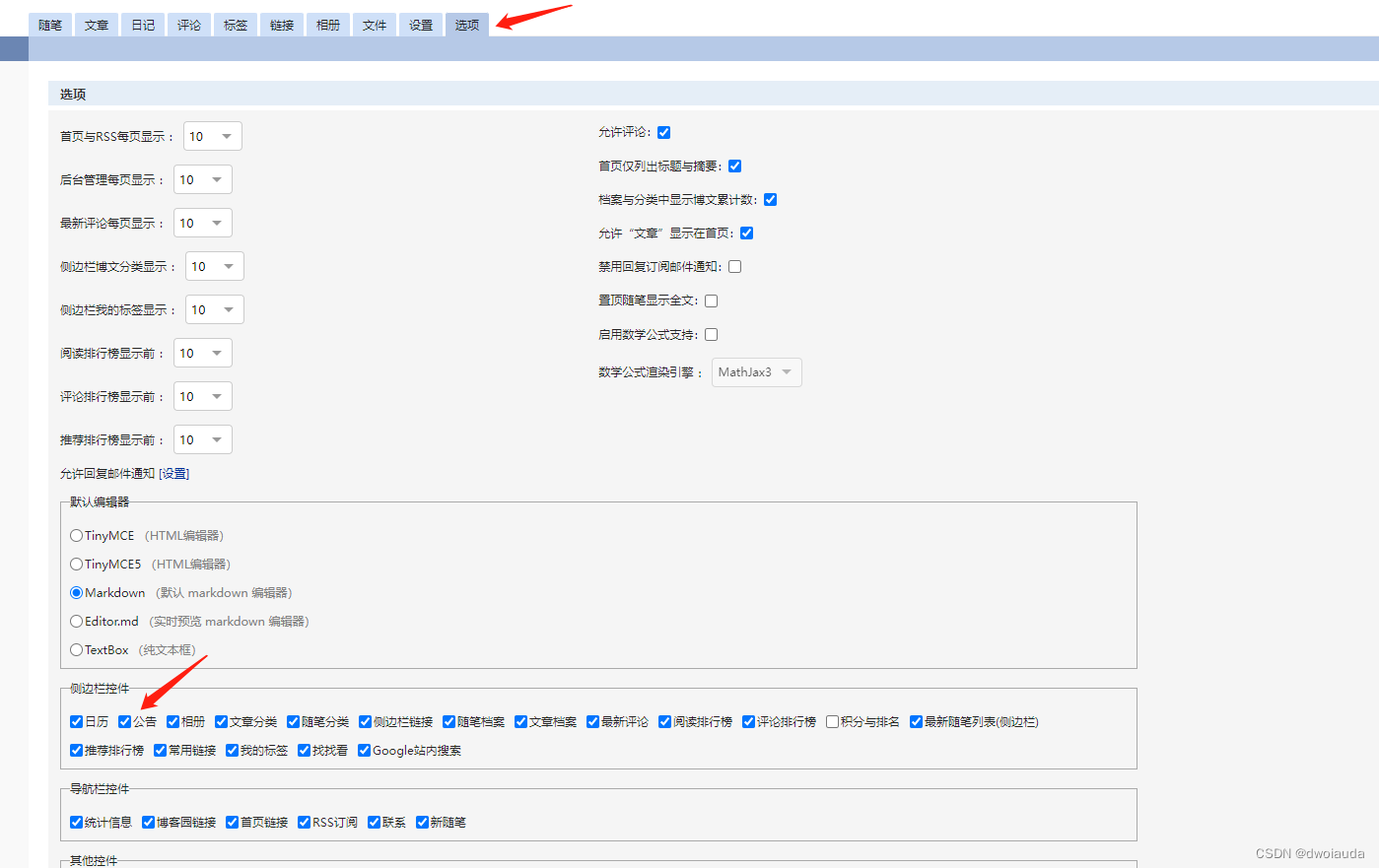The image size is (1379, 868).
Task: Choose Editor.md as default editor
Action: tap(76, 621)
